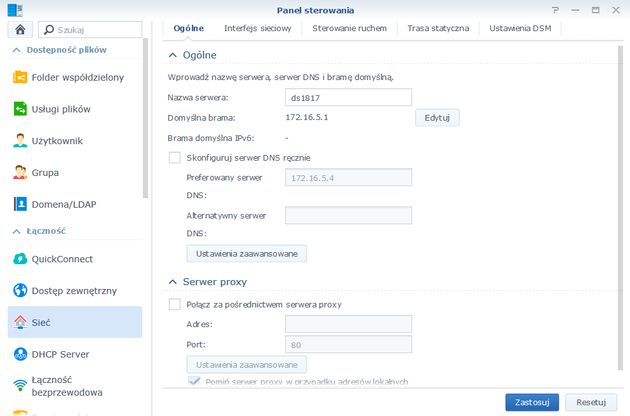
Task: Collapse the Dostępność plików sidebar section
Action: tap(16, 50)
